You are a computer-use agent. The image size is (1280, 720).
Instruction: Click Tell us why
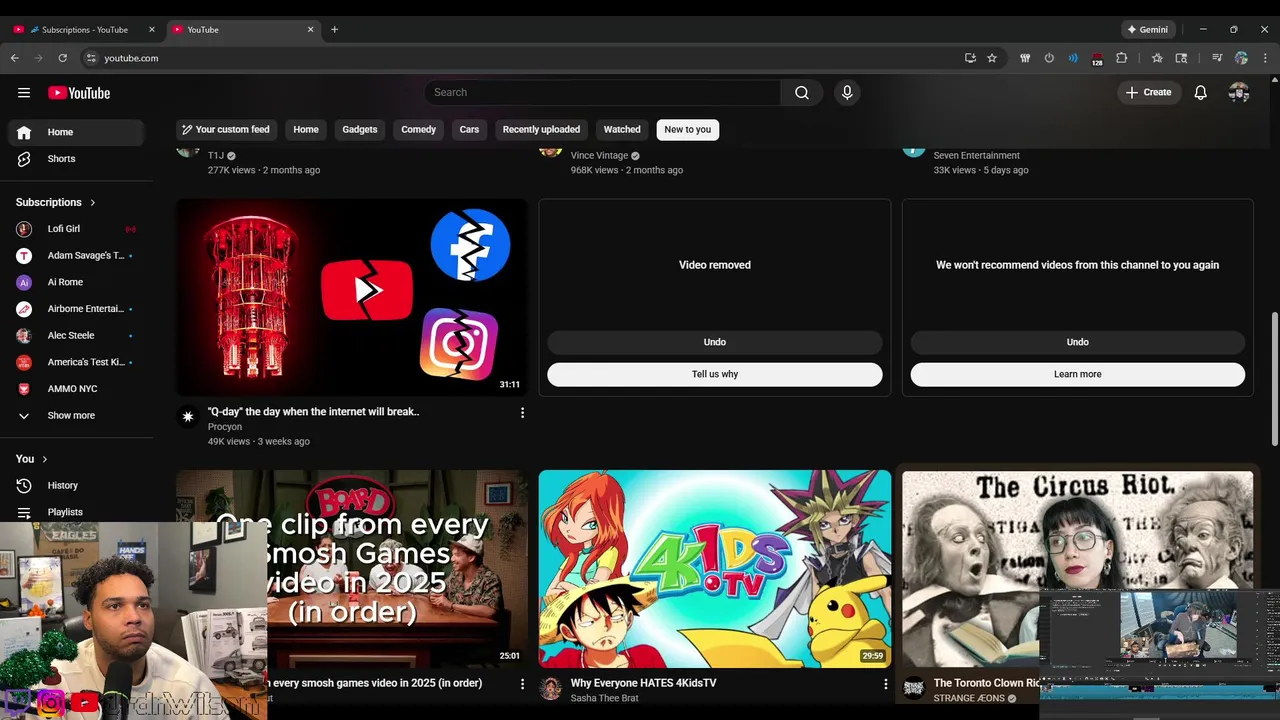[715, 374]
